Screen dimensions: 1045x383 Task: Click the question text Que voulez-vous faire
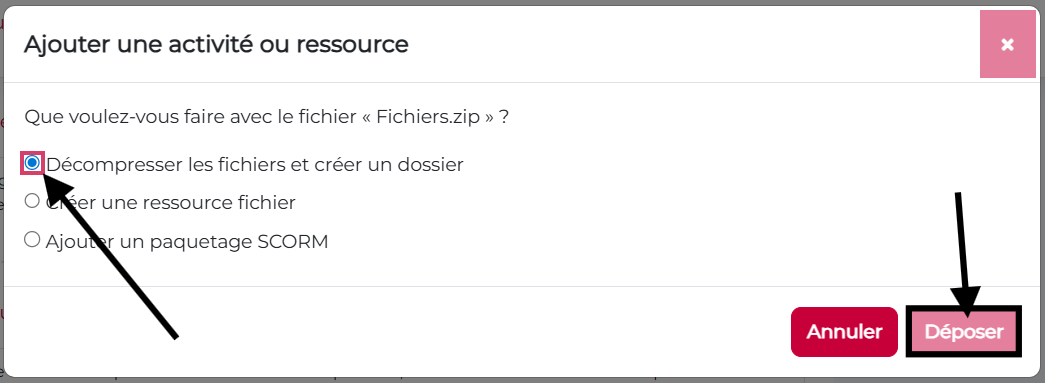tap(139, 118)
